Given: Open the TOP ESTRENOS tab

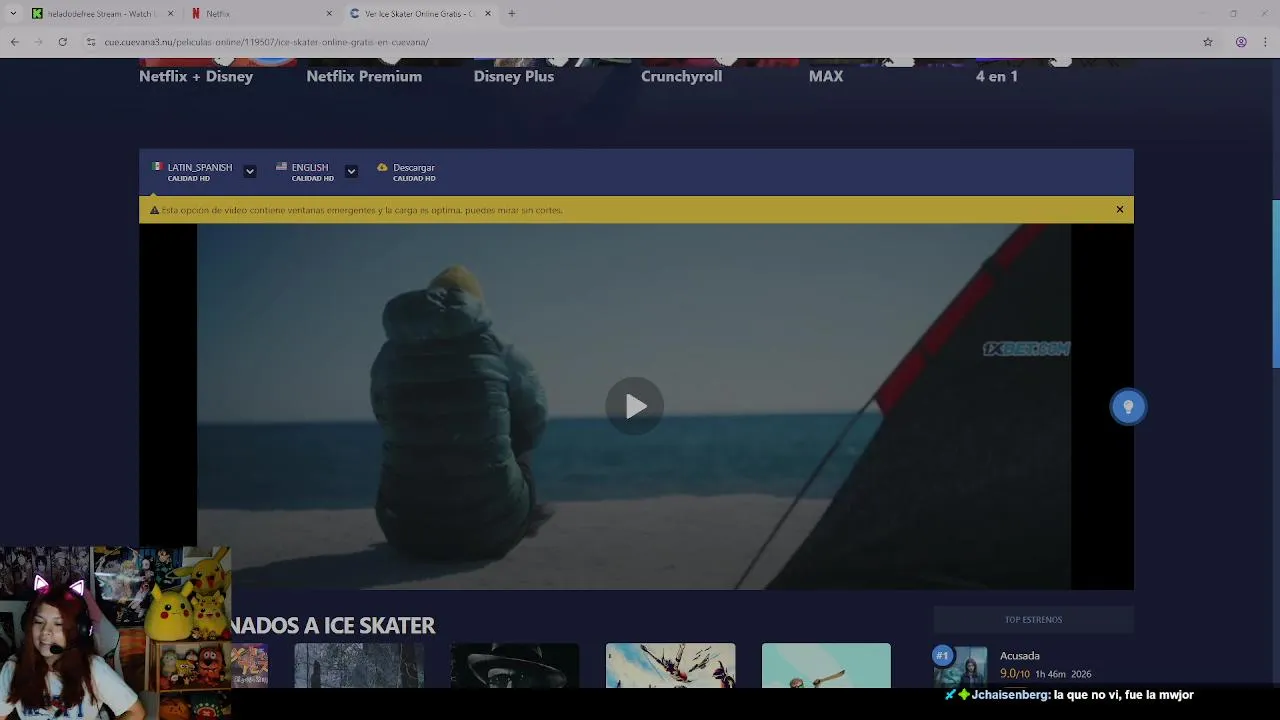Looking at the screenshot, I should pos(1033,620).
